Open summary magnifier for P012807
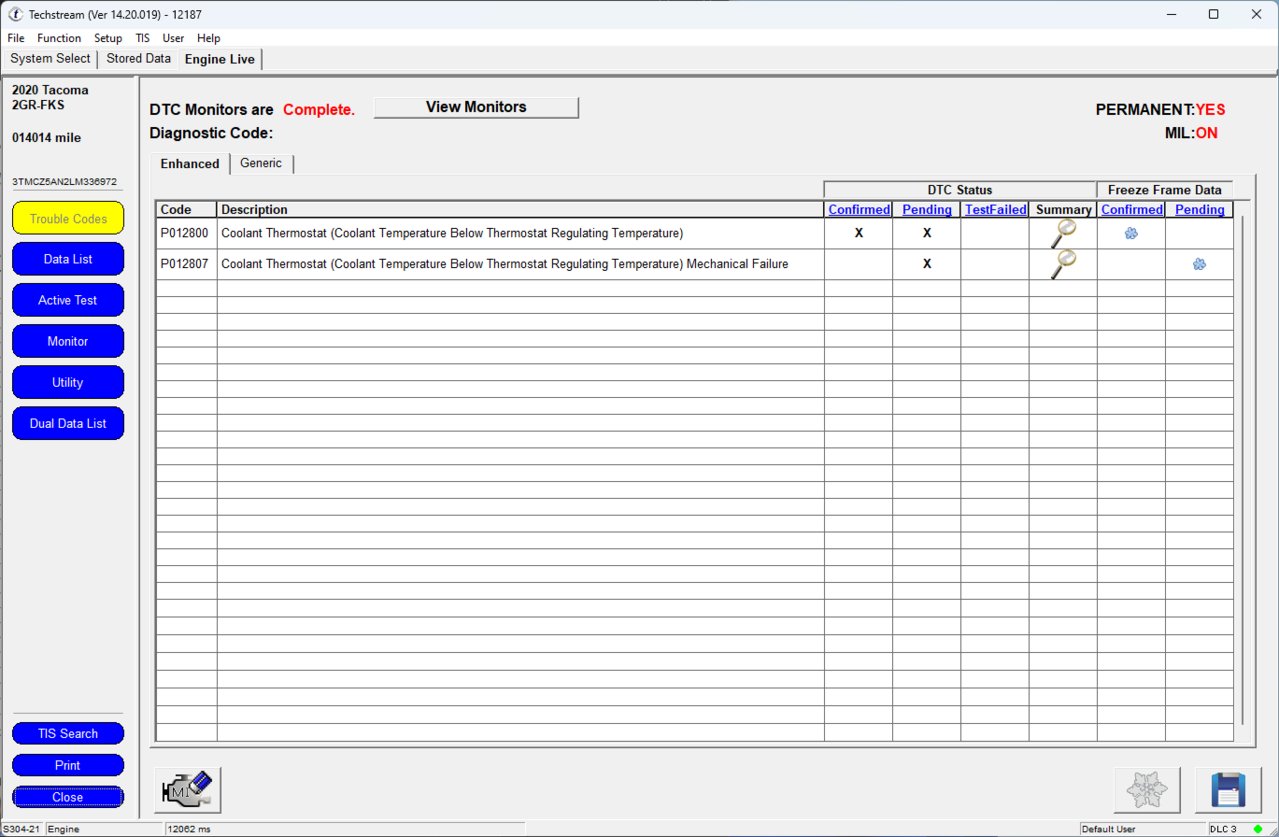This screenshot has height=837, width=1279. tap(1063, 264)
